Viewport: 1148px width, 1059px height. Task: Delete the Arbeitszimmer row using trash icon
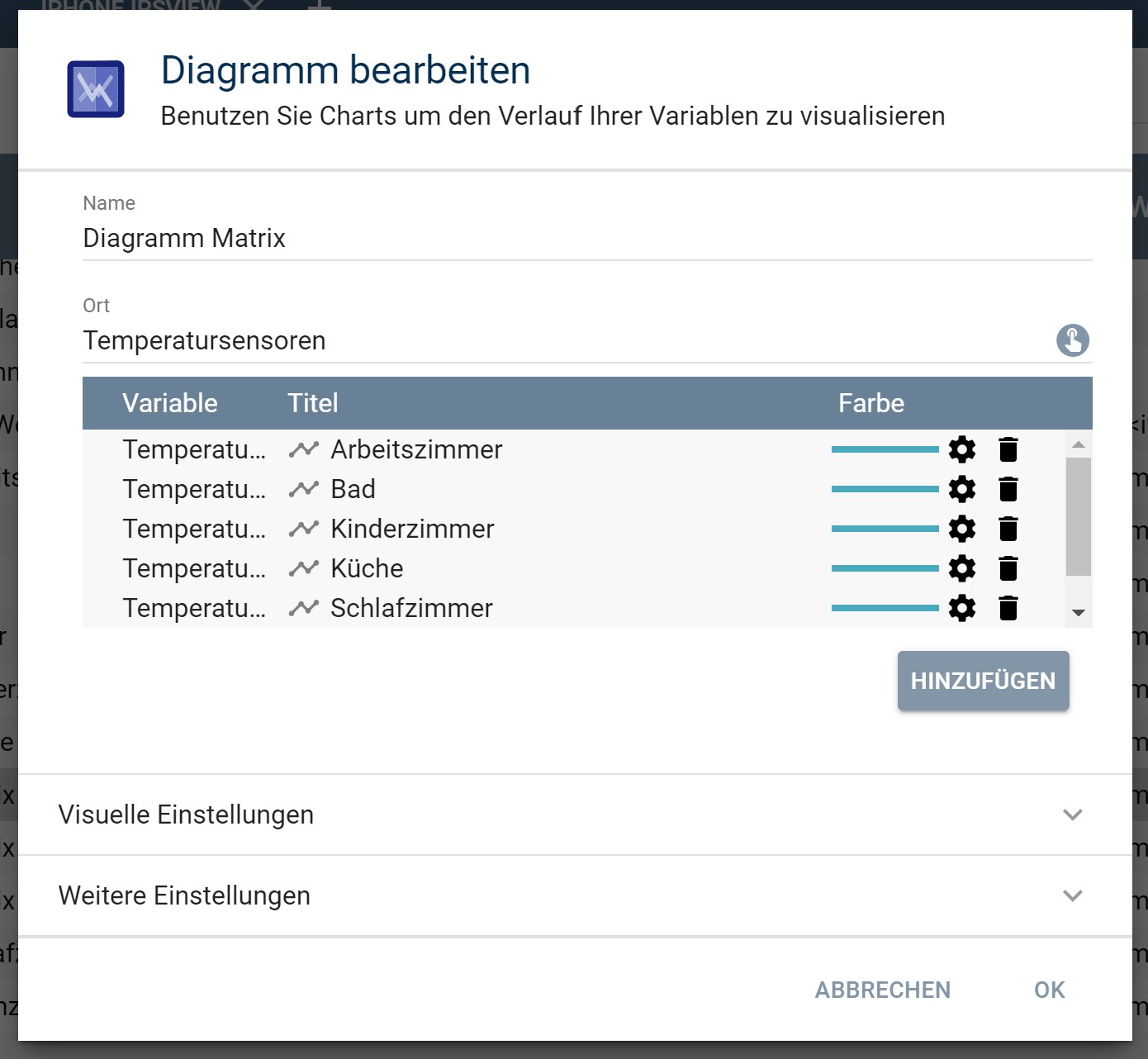click(x=1008, y=449)
